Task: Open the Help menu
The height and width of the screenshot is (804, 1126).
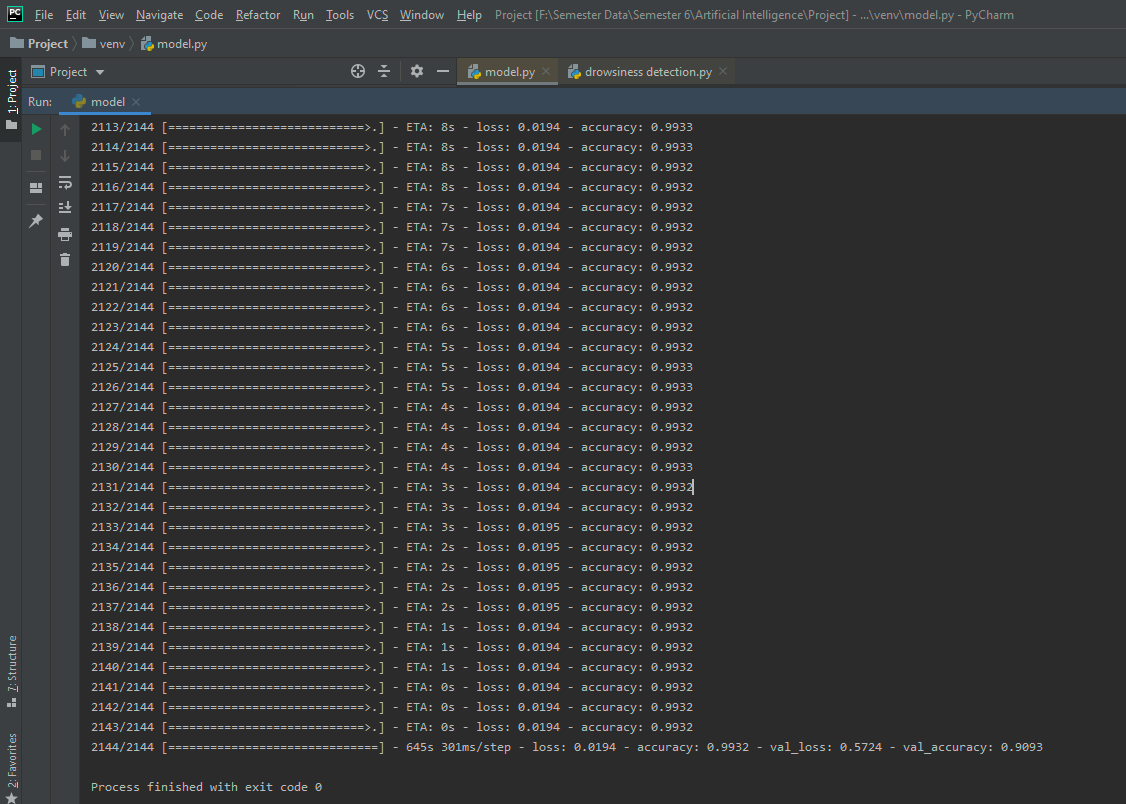Action: 469,15
